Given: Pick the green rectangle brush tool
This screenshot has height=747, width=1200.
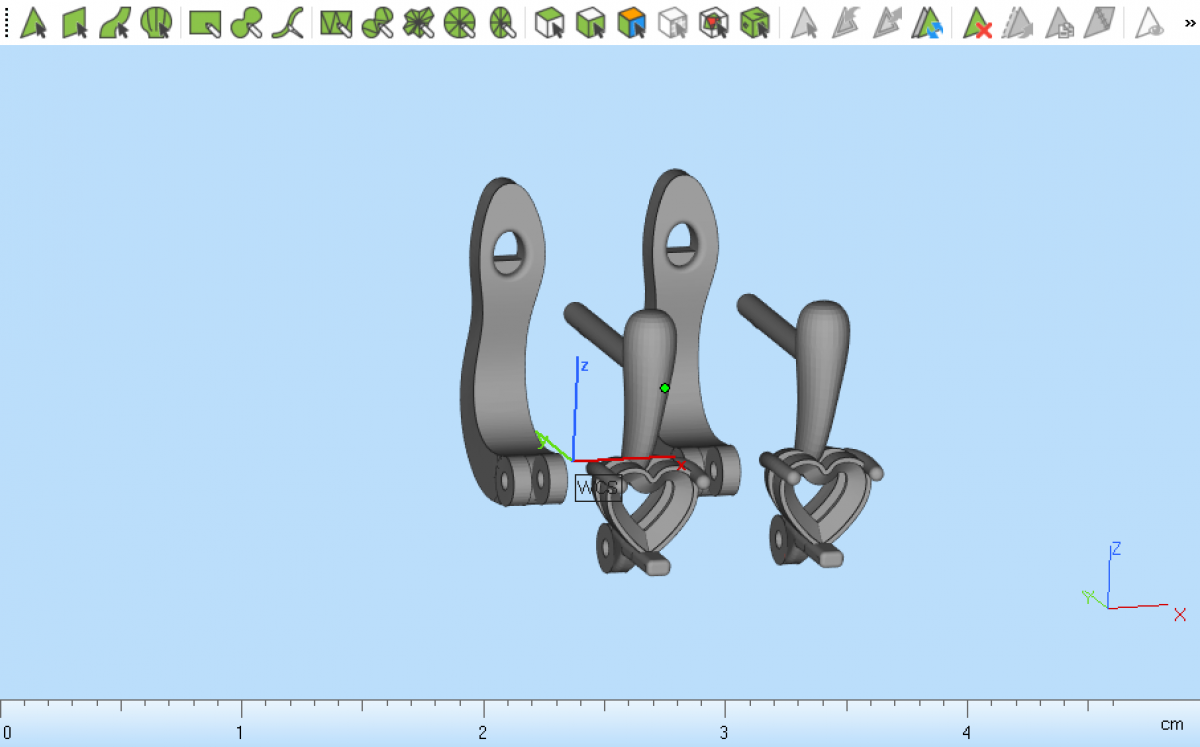Looking at the screenshot, I should [x=205, y=22].
